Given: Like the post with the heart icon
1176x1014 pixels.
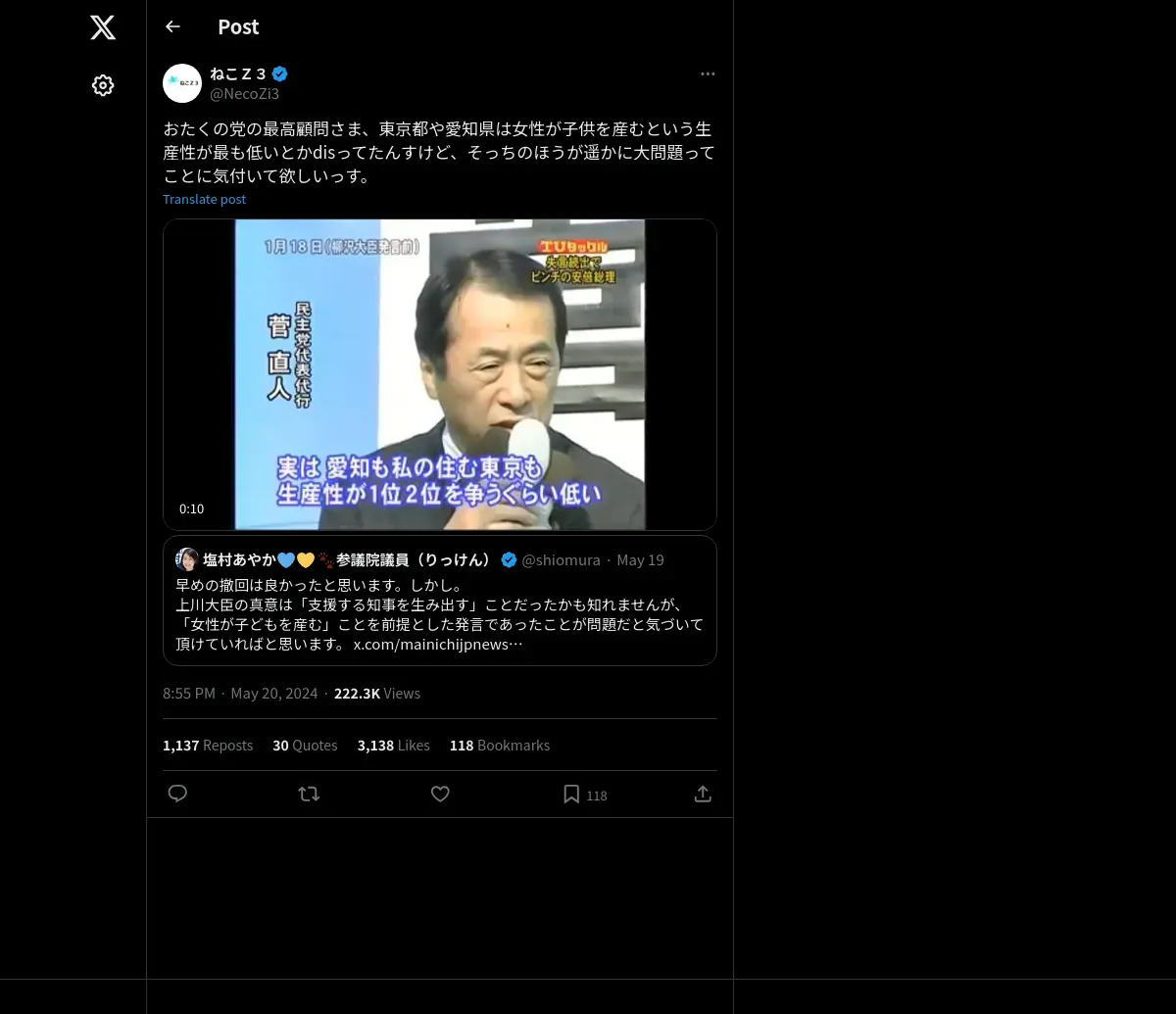Looking at the screenshot, I should (x=440, y=794).
